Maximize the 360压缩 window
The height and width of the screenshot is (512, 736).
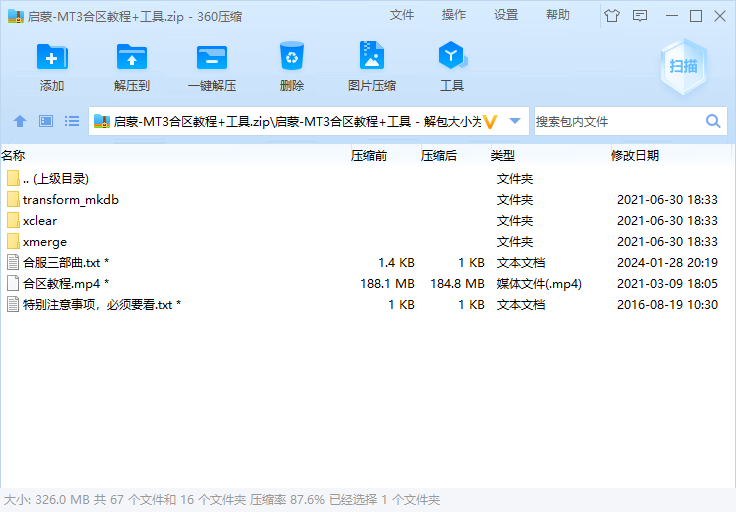[x=696, y=16]
